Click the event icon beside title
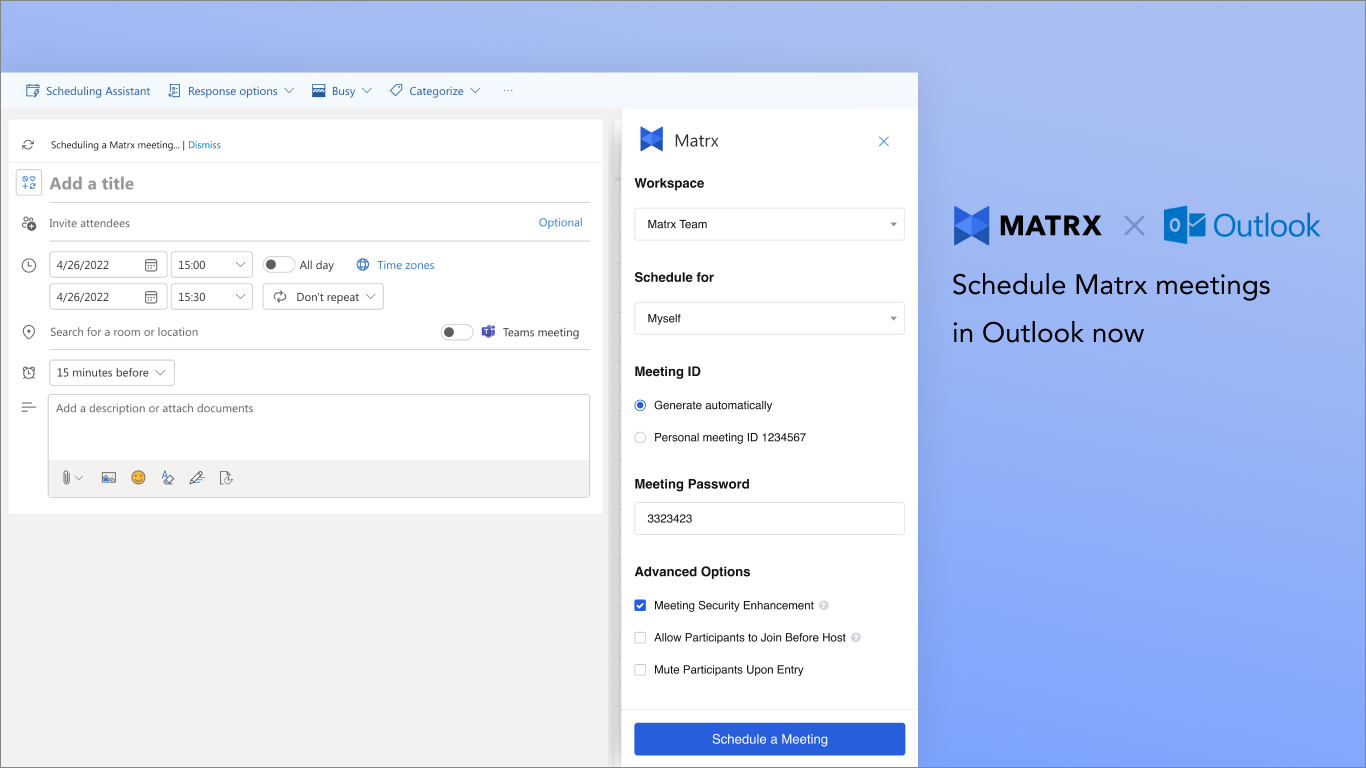 click(x=29, y=183)
